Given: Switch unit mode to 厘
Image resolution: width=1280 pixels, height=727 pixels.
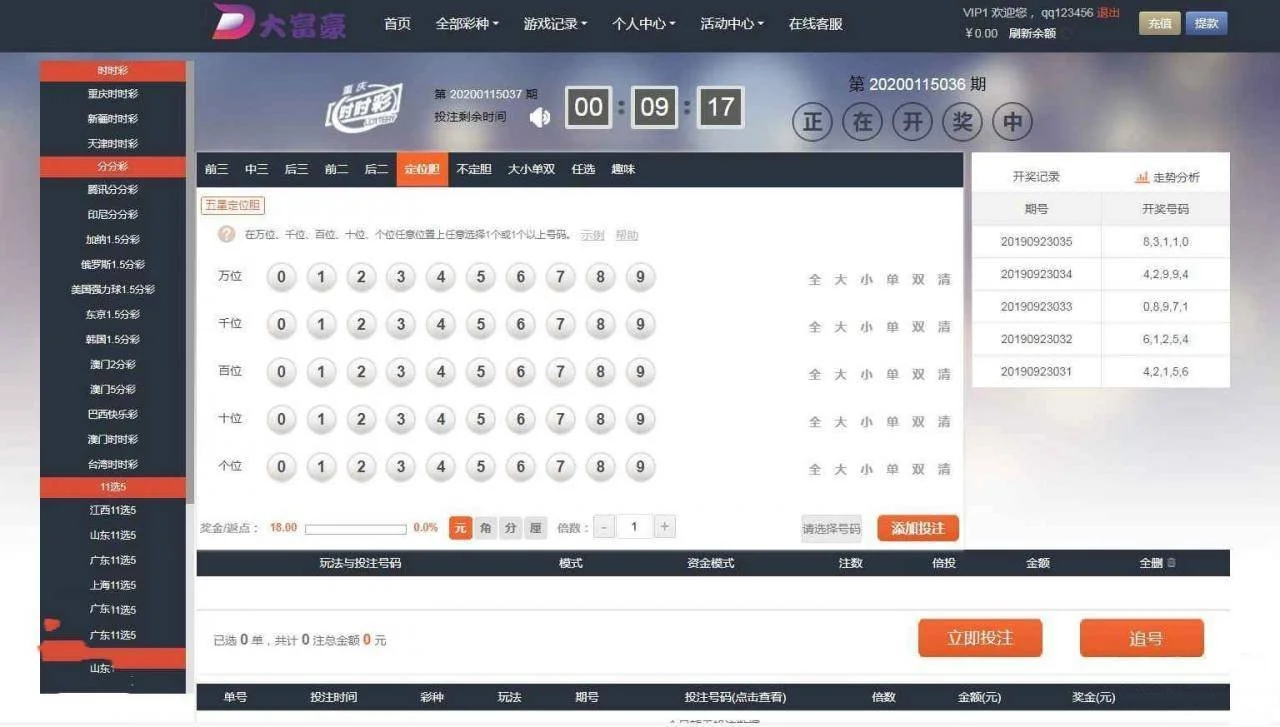Looking at the screenshot, I should [535, 528].
